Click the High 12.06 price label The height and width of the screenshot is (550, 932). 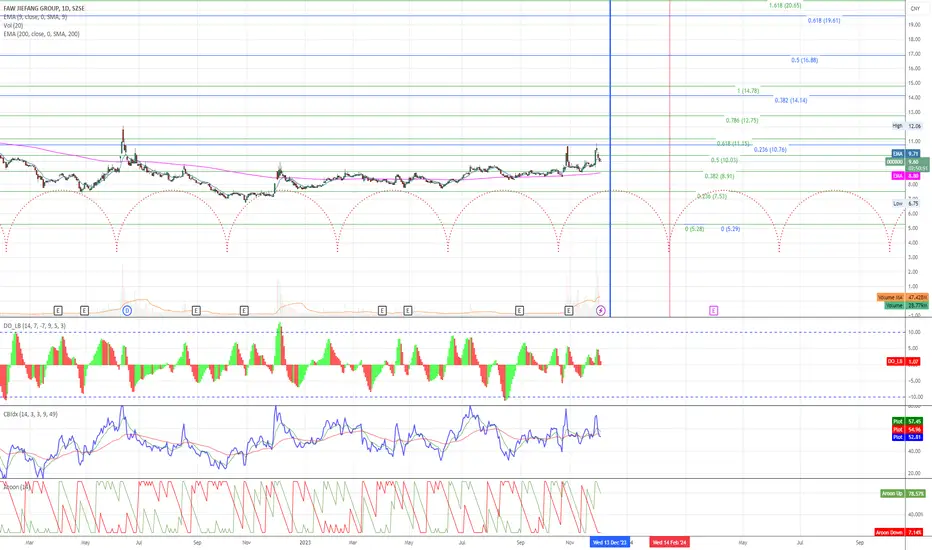tap(906, 126)
